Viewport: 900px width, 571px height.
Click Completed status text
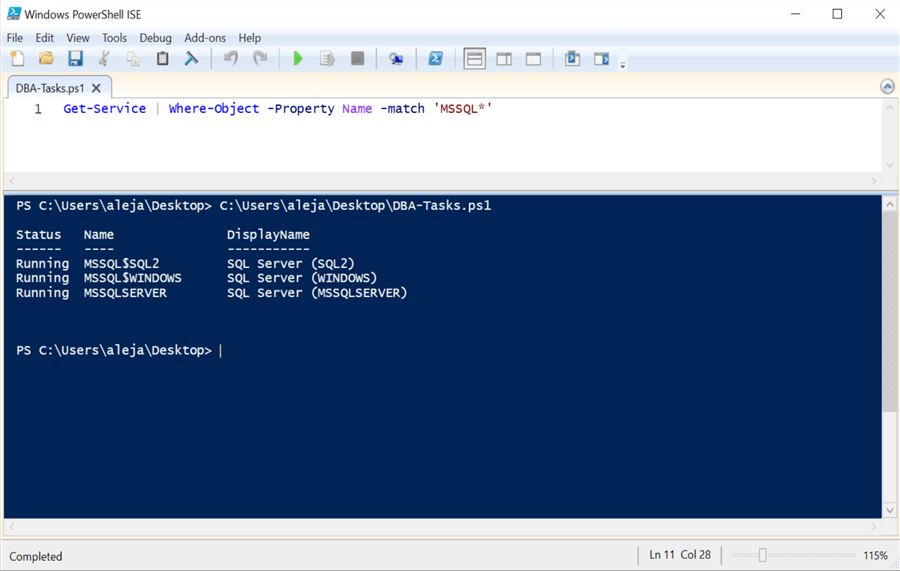coord(36,556)
